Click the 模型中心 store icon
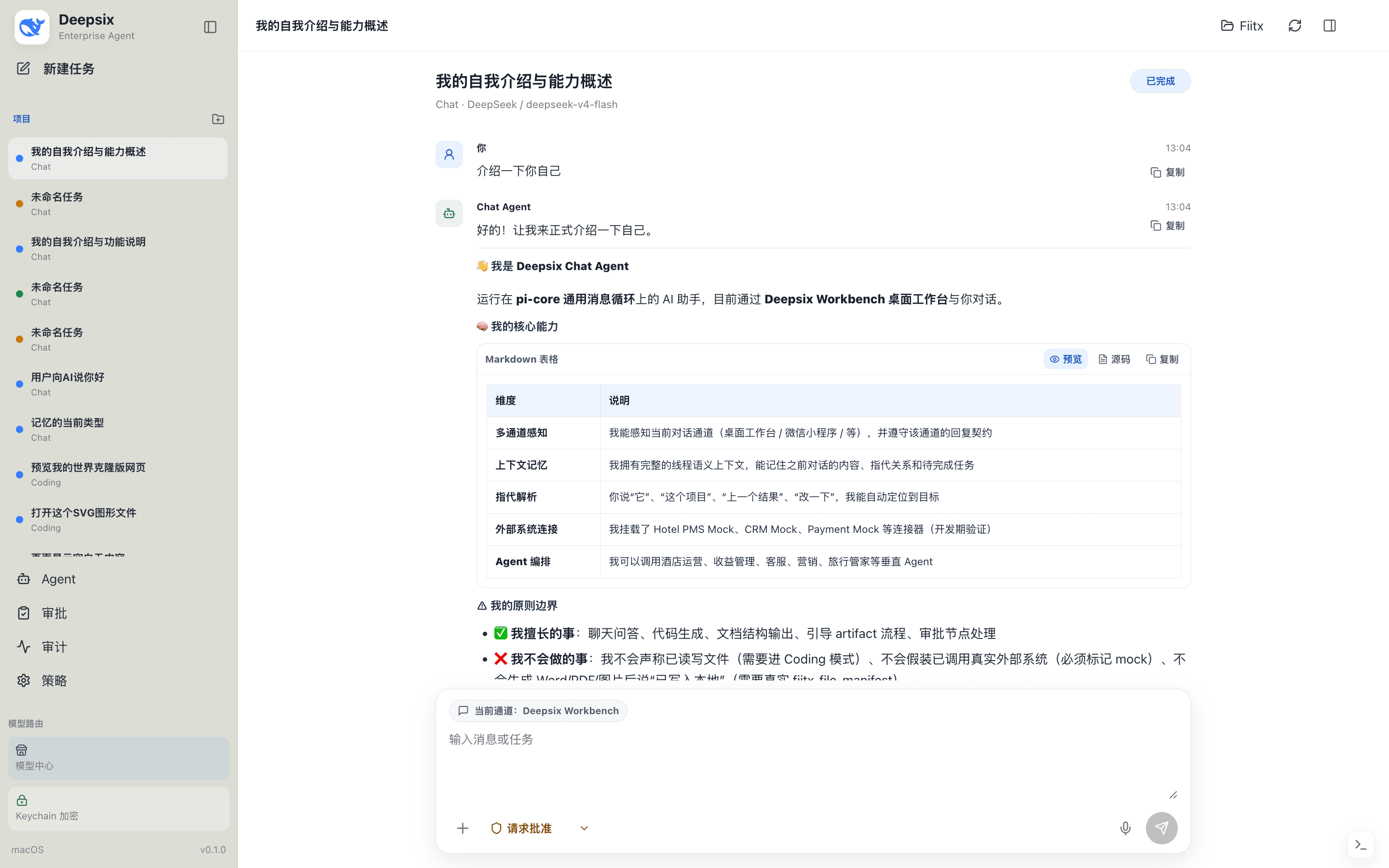The width and height of the screenshot is (1389, 868). pos(22,750)
